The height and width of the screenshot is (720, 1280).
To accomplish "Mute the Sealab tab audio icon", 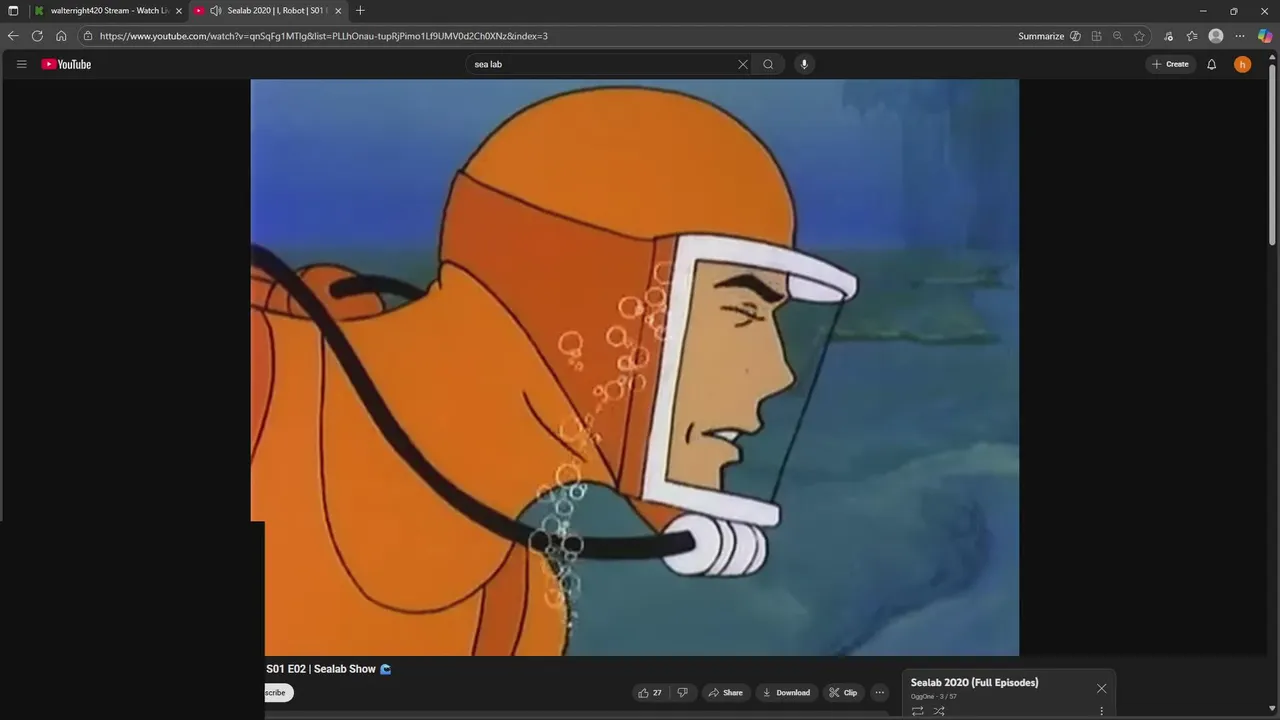I will click(216, 11).
